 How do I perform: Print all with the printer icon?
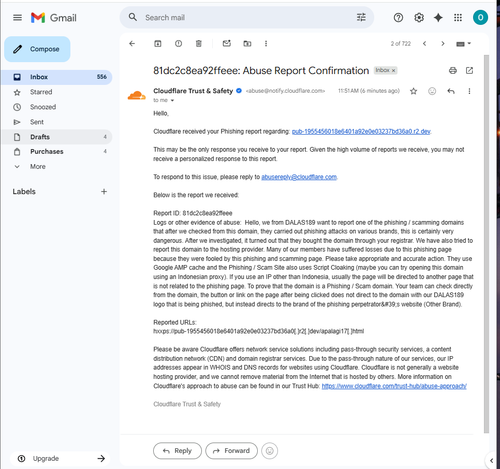click(x=453, y=70)
